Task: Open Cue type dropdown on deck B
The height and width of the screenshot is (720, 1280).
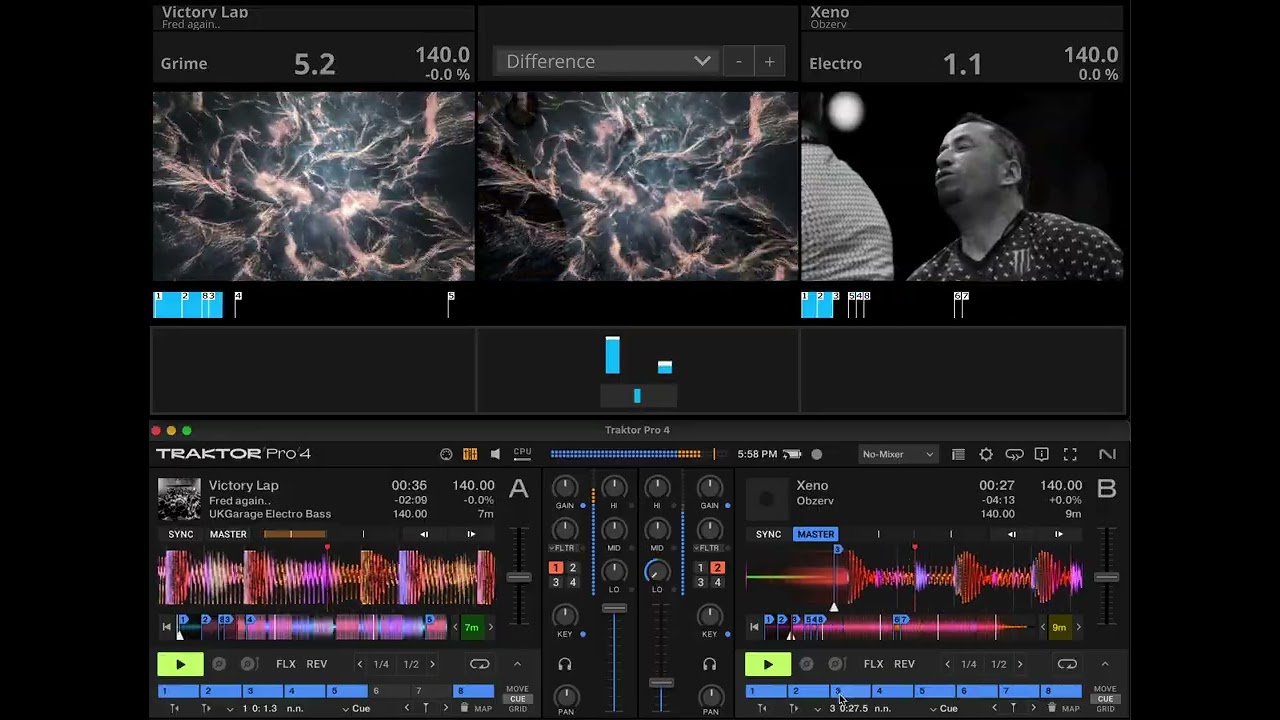Action: point(944,708)
